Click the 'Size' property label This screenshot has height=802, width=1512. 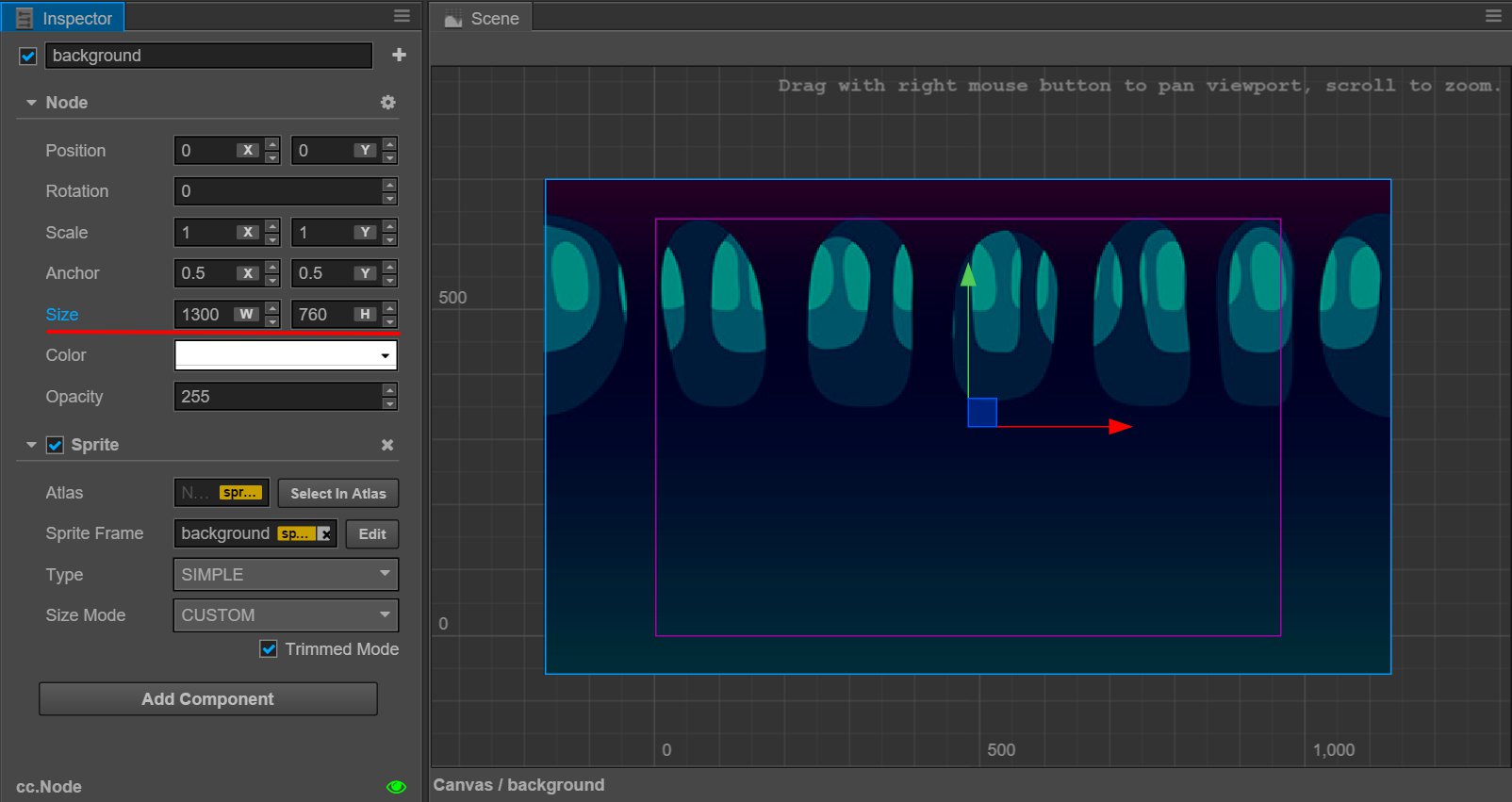[x=62, y=314]
